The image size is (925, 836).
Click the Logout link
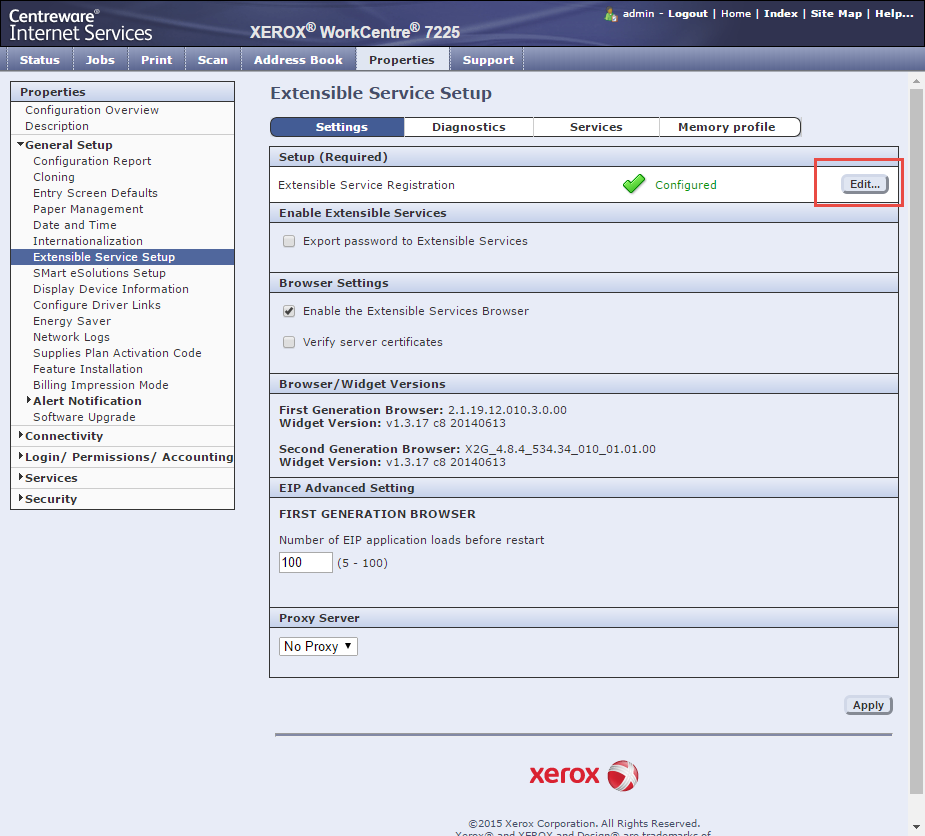click(x=687, y=14)
